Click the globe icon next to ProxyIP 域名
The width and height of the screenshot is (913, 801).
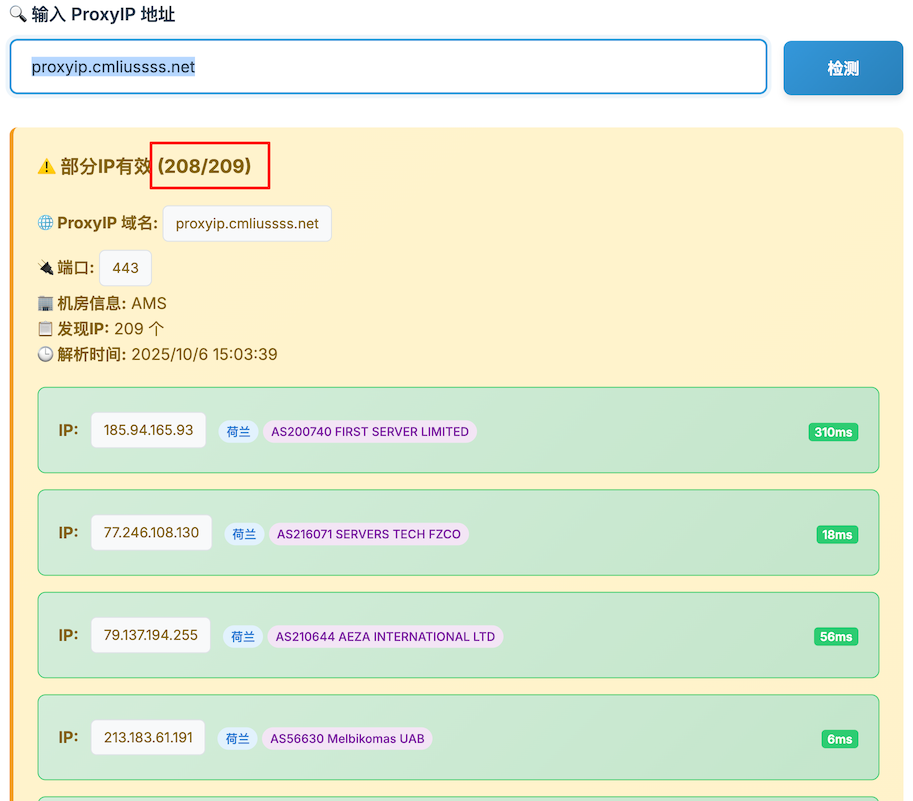pyautogui.click(x=45, y=223)
